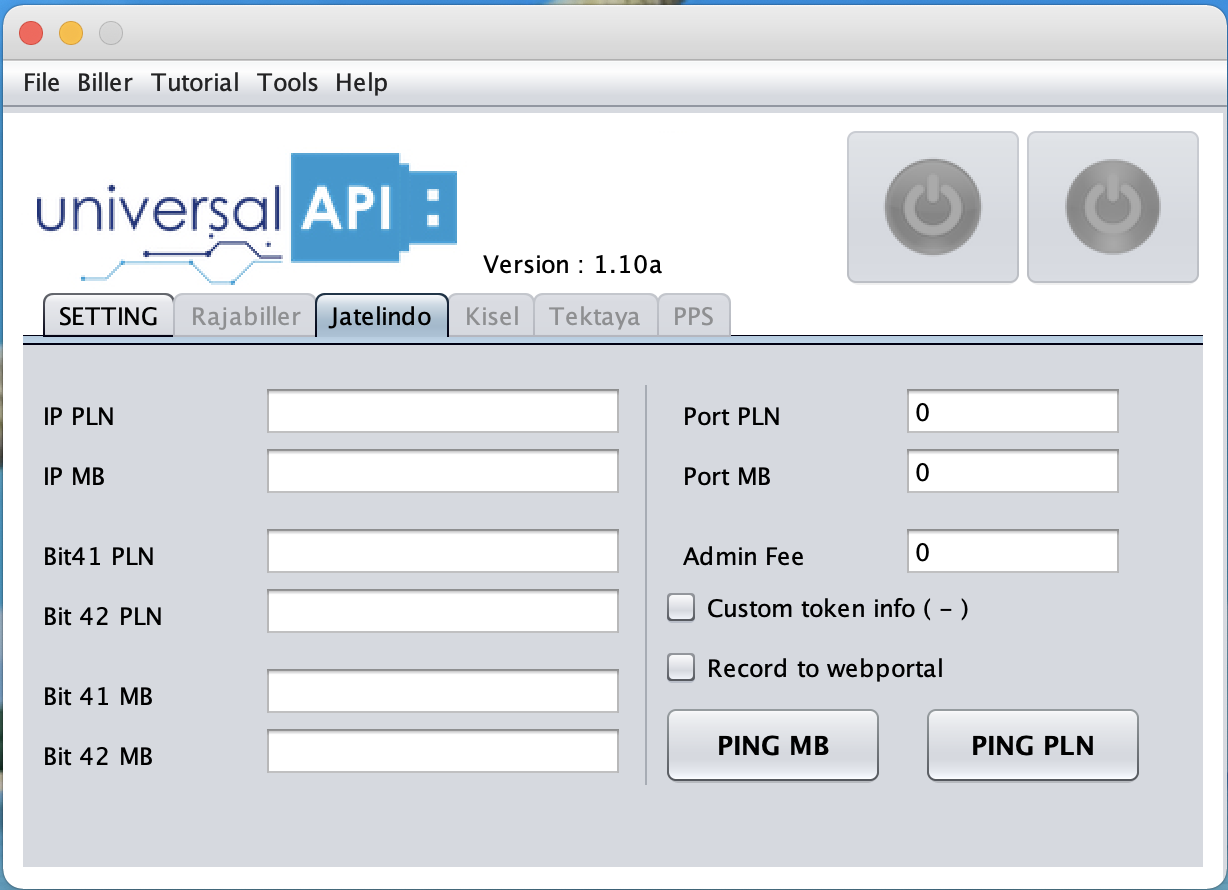Open the Biller menu
This screenshot has height=890, width=1228.
105,83
